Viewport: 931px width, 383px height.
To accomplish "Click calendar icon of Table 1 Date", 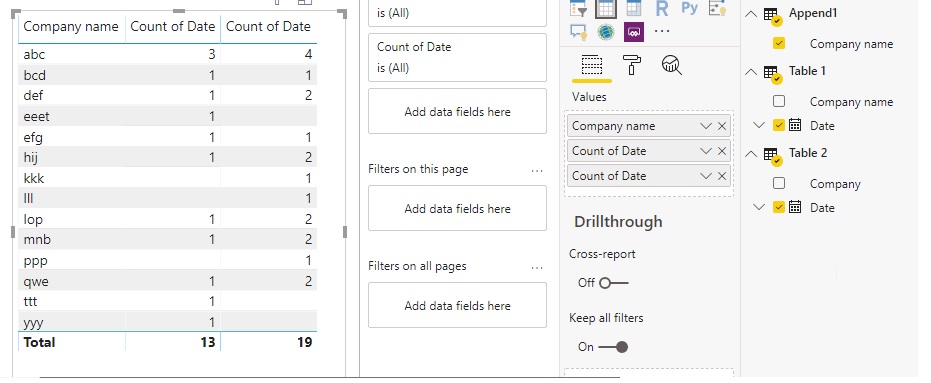I will click(795, 125).
